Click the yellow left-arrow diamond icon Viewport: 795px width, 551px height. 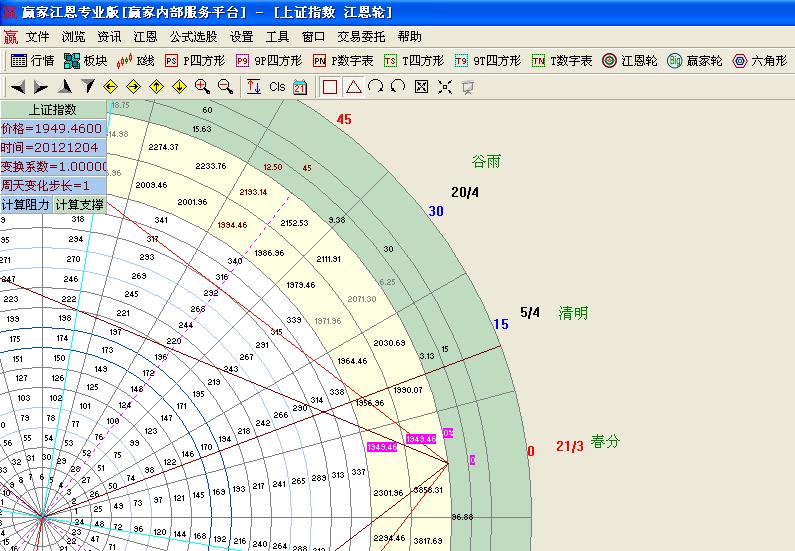point(111,87)
